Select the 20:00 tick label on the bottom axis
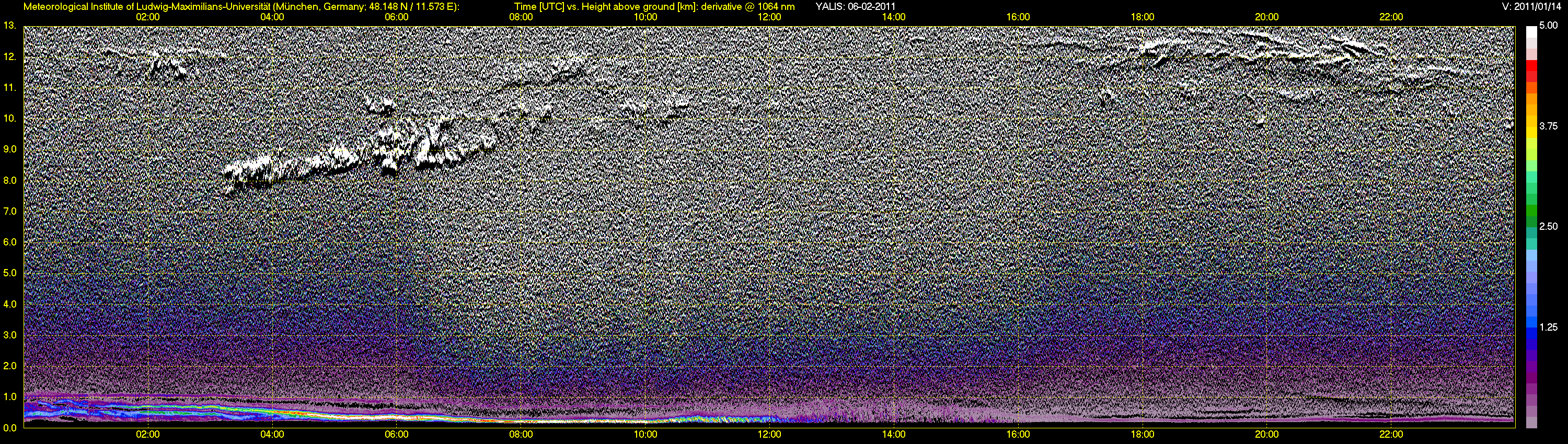 coord(1267,435)
